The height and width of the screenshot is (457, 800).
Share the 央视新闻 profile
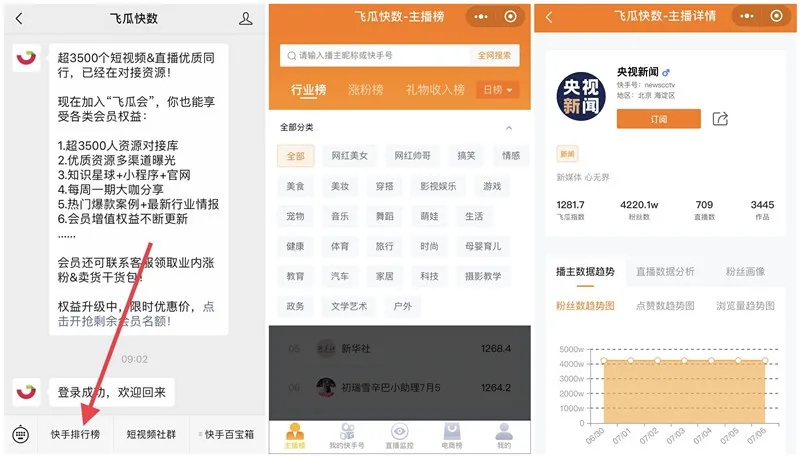720,119
